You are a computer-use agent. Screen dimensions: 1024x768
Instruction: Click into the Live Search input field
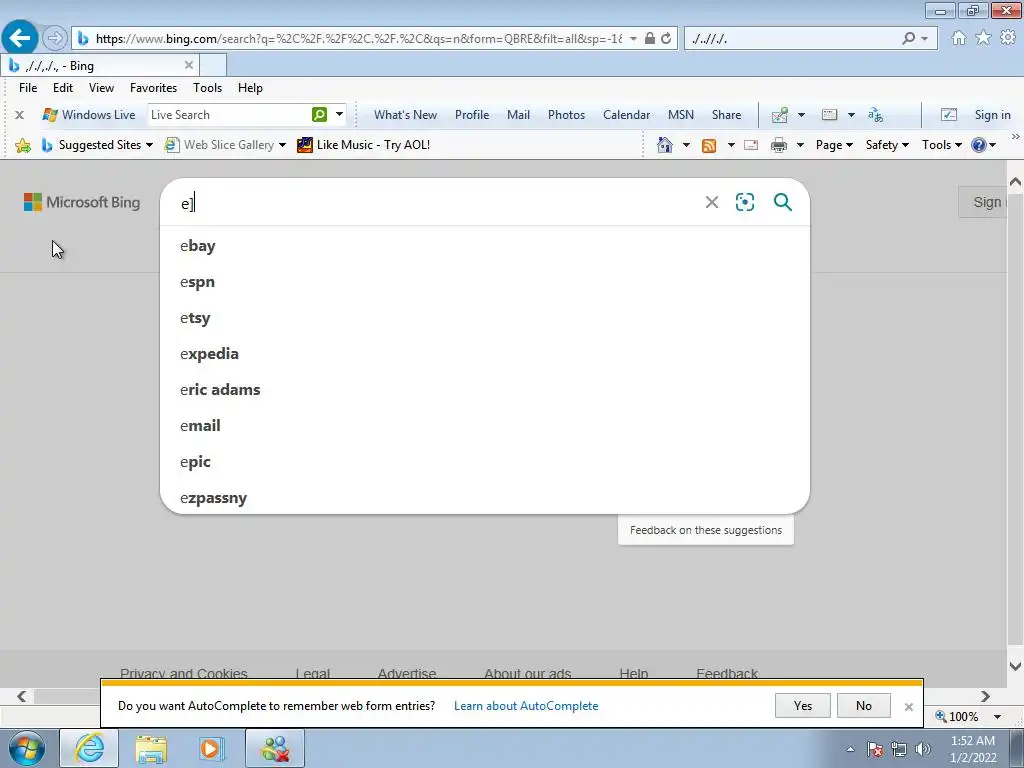pos(229,115)
